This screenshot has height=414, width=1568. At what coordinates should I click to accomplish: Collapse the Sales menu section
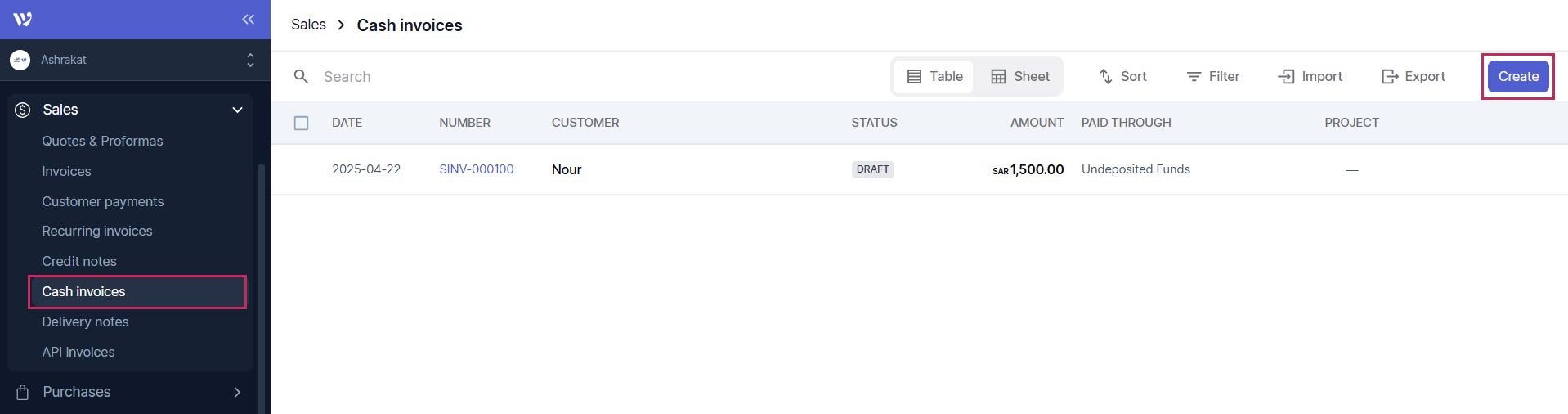[237, 110]
